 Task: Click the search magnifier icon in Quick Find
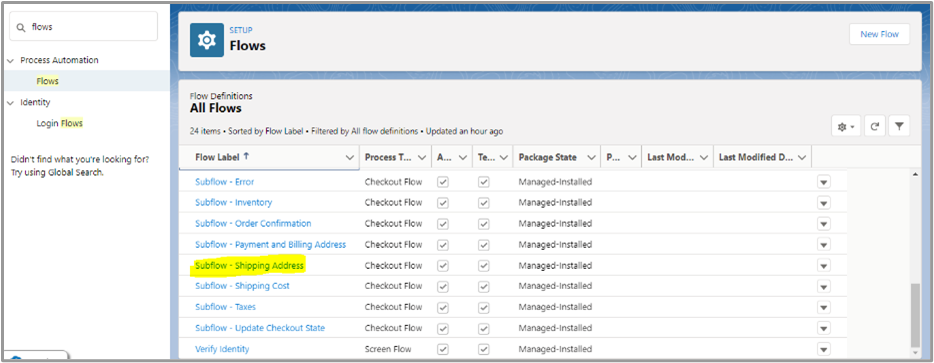click(21, 27)
